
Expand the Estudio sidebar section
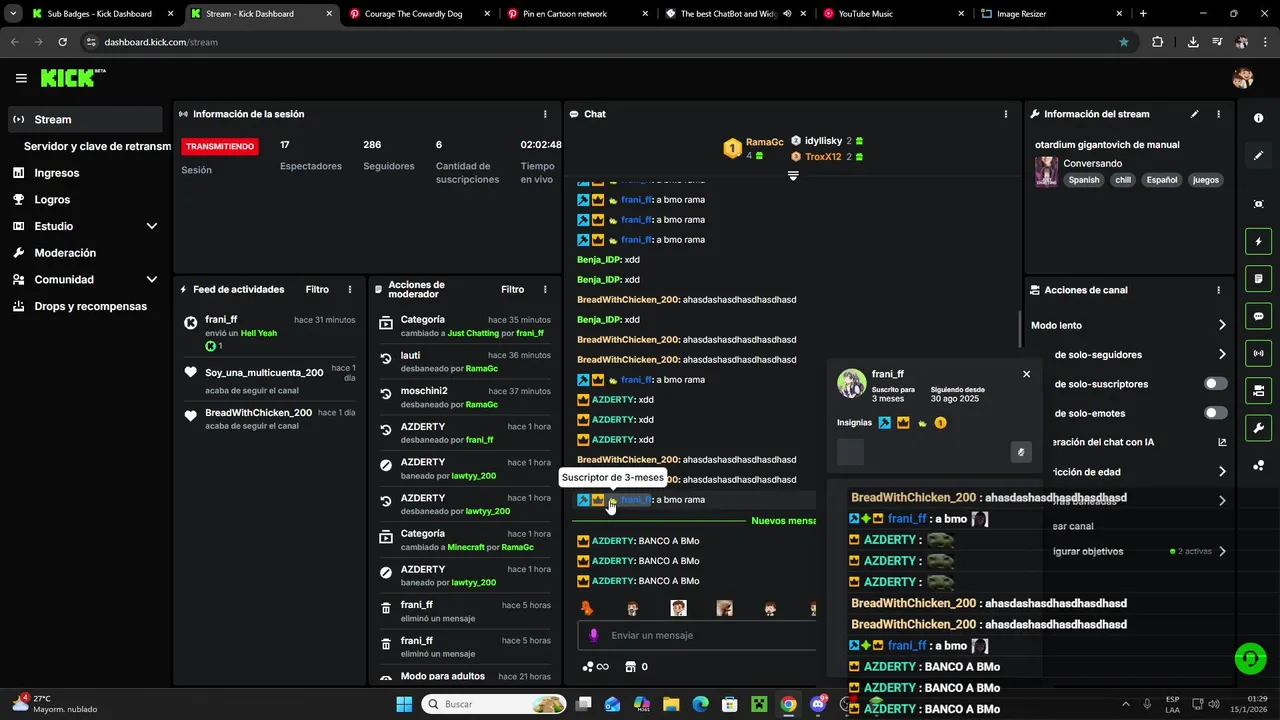152,226
